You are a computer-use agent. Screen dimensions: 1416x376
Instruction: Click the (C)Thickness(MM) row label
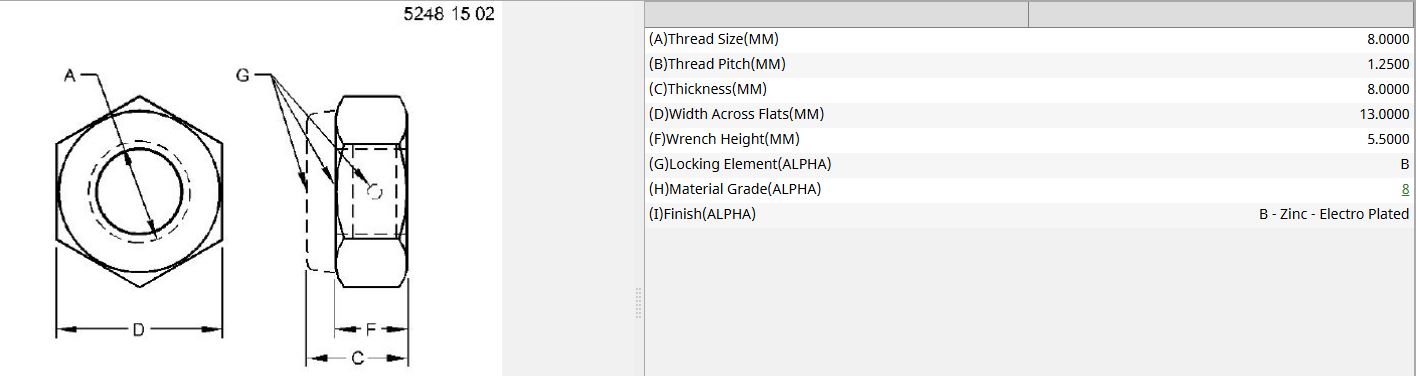pos(708,89)
